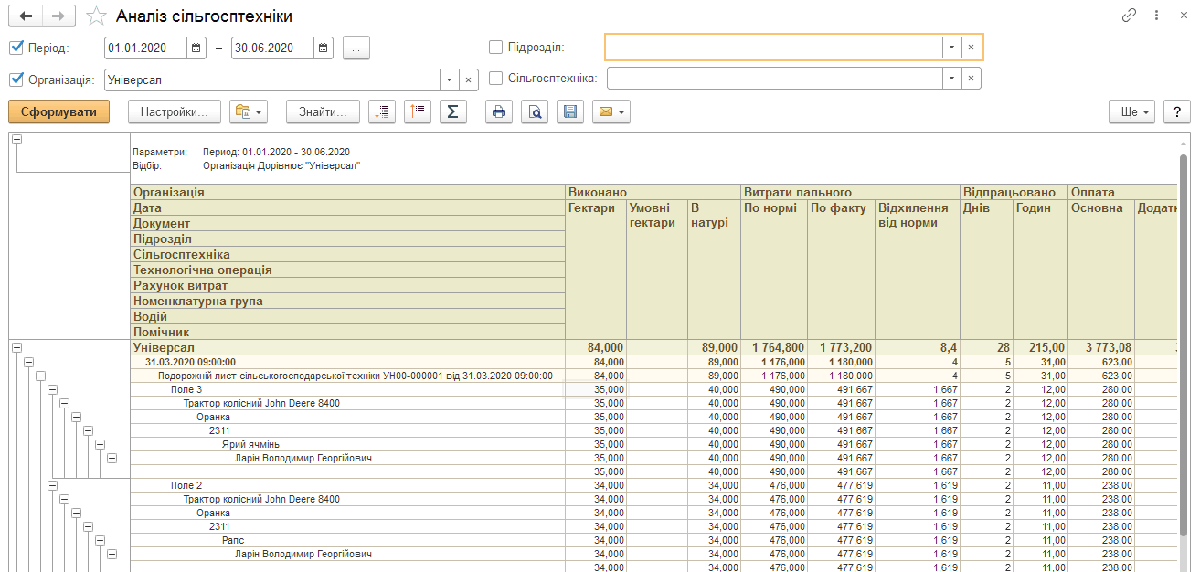Enable the Підрозділ checkbox

pyautogui.click(x=496, y=47)
